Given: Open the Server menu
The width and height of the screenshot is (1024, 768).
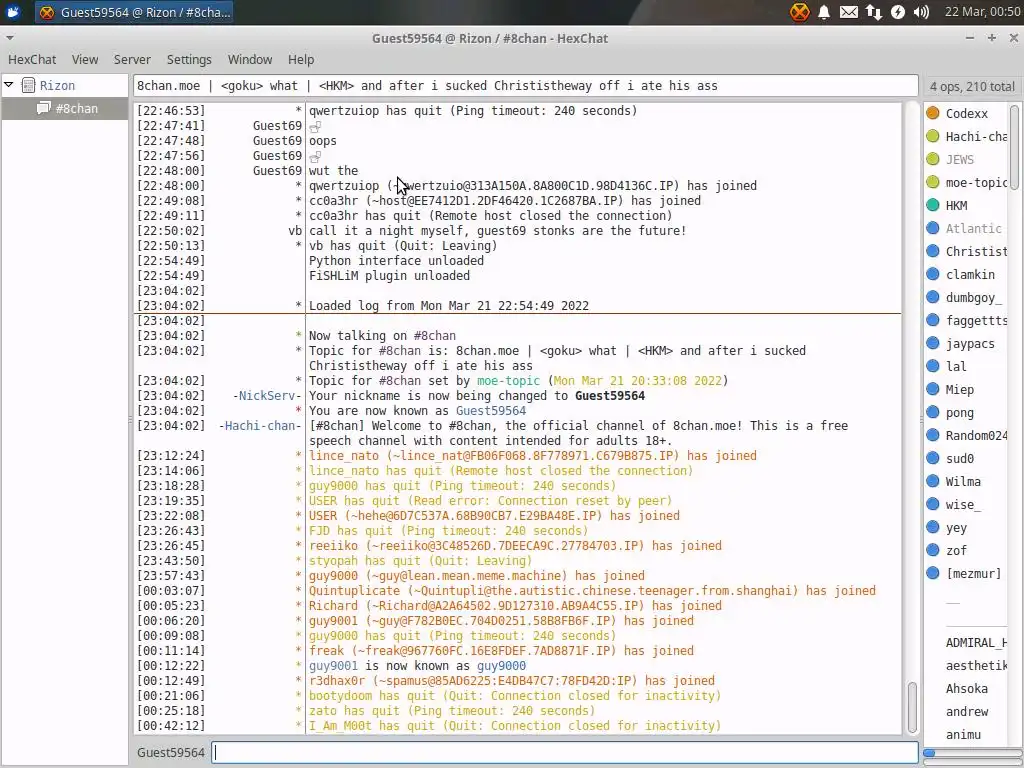Looking at the screenshot, I should coord(132,59).
